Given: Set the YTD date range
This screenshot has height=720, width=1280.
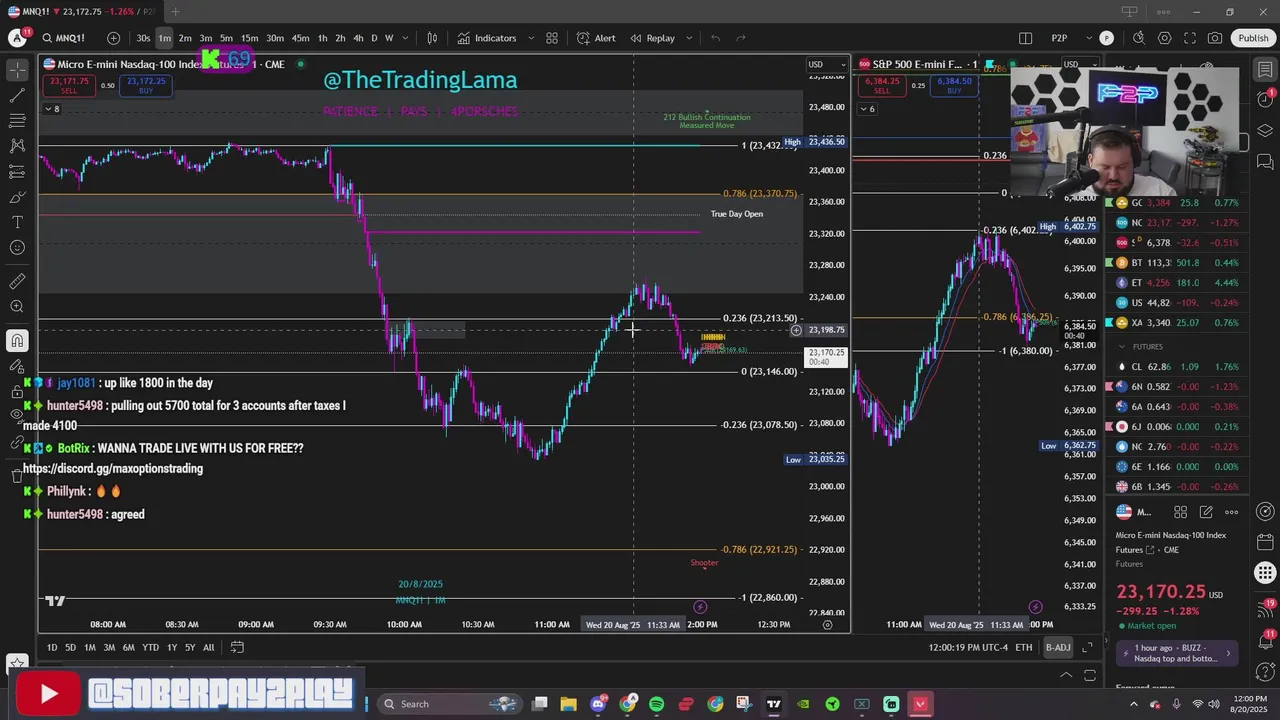Looking at the screenshot, I should point(150,647).
